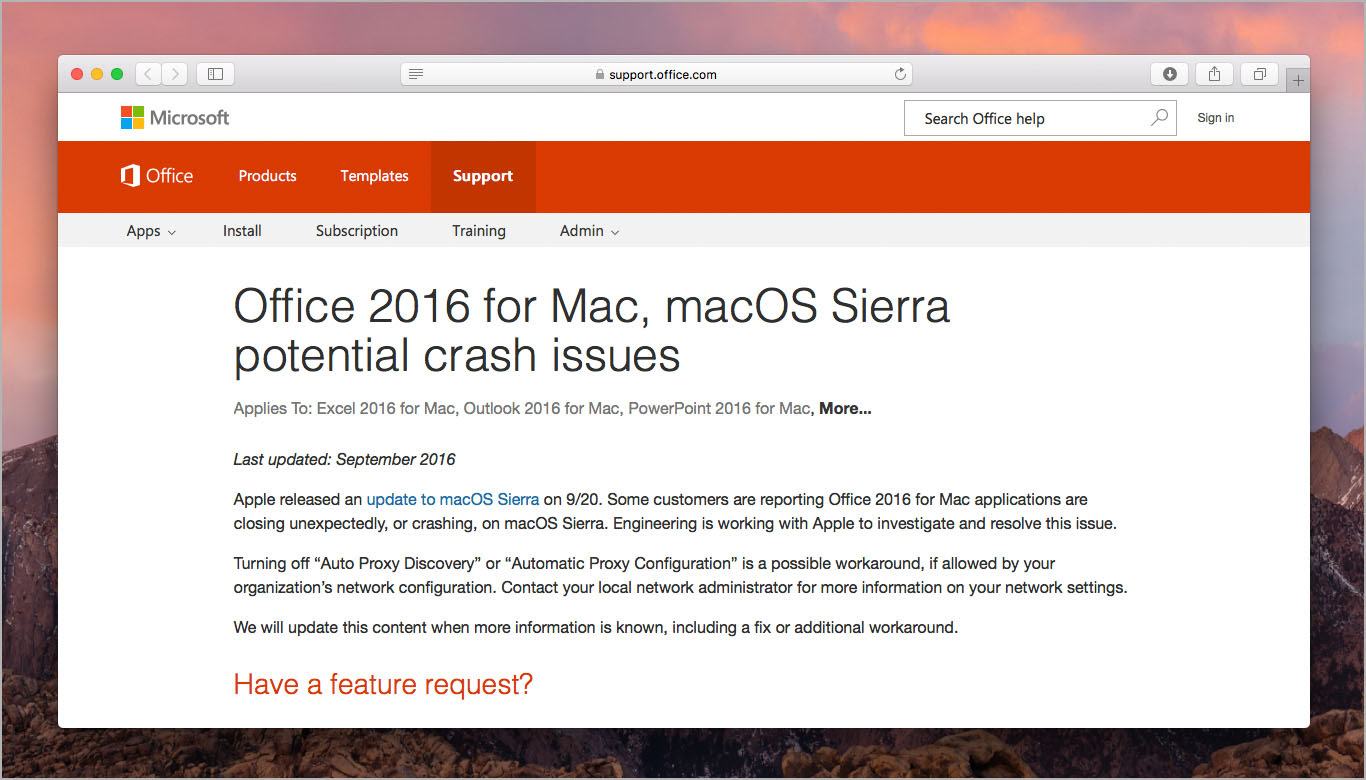Show all tabs overview icon
1366x780 pixels.
(x=1259, y=74)
